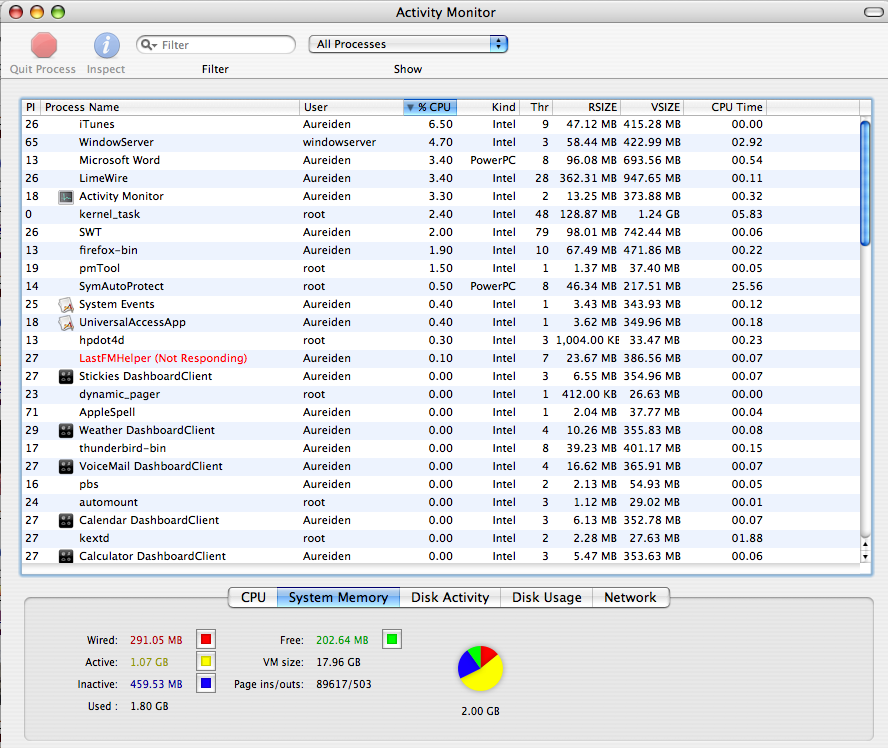888x748 pixels.
Task: Click the Page ins/outs value 89617/503
Action: [x=344, y=684]
